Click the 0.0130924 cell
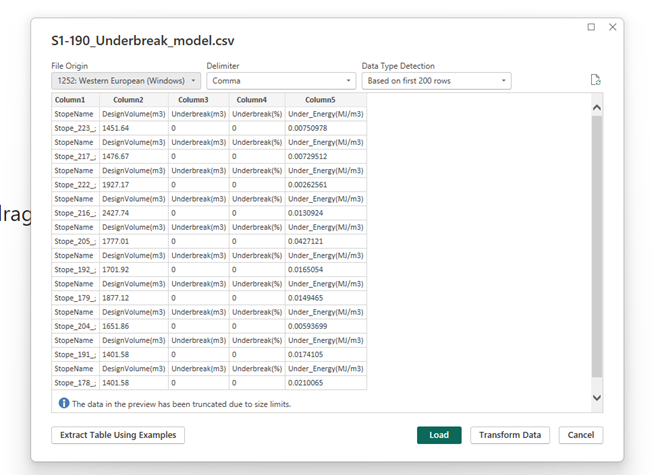This screenshot has height=475, width=658. pos(326,213)
